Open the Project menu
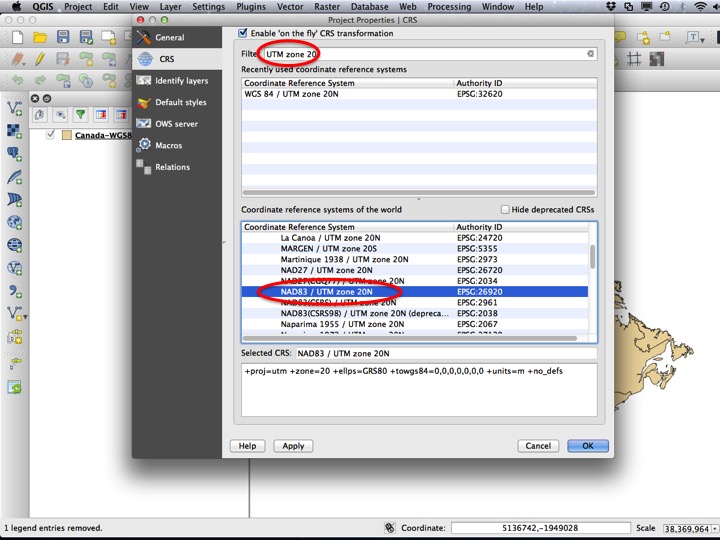Image resolution: width=720 pixels, height=540 pixels. point(78,6)
